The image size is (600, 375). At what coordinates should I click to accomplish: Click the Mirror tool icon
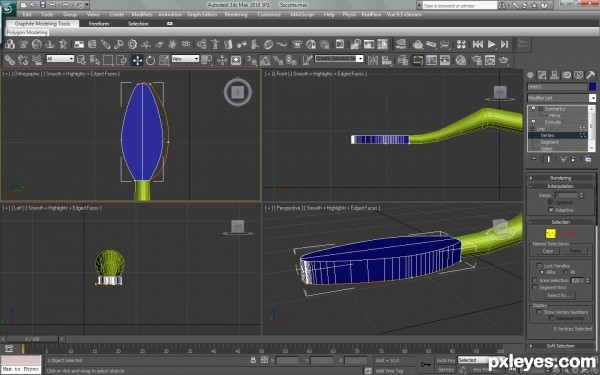click(x=373, y=60)
